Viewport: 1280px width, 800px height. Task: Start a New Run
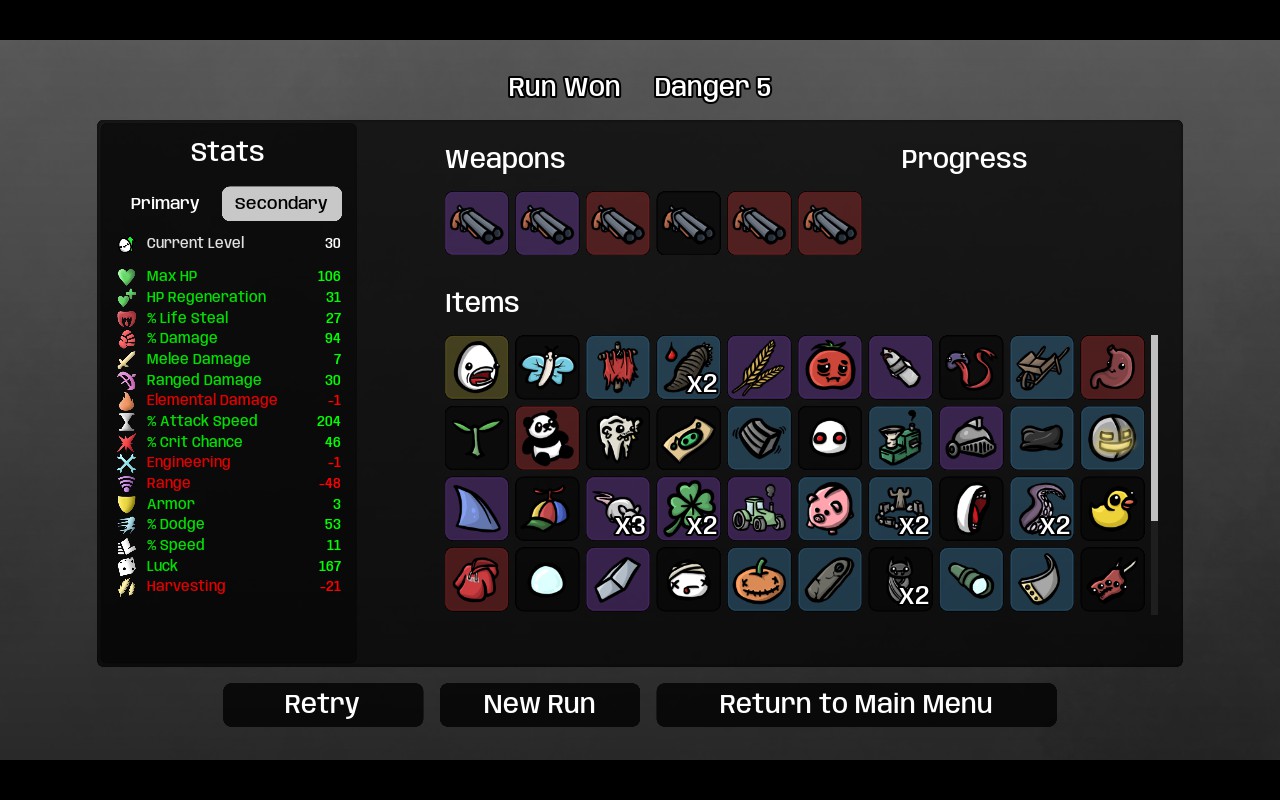tap(540, 705)
